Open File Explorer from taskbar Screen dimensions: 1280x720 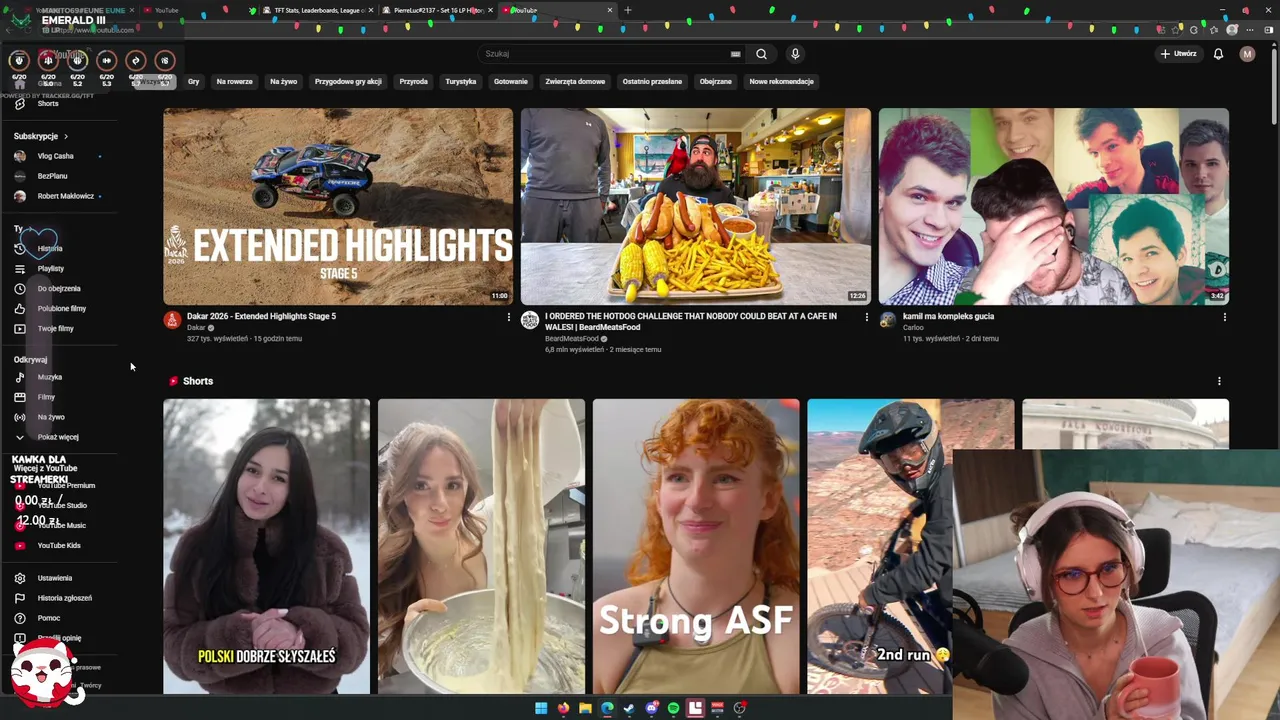pos(585,708)
